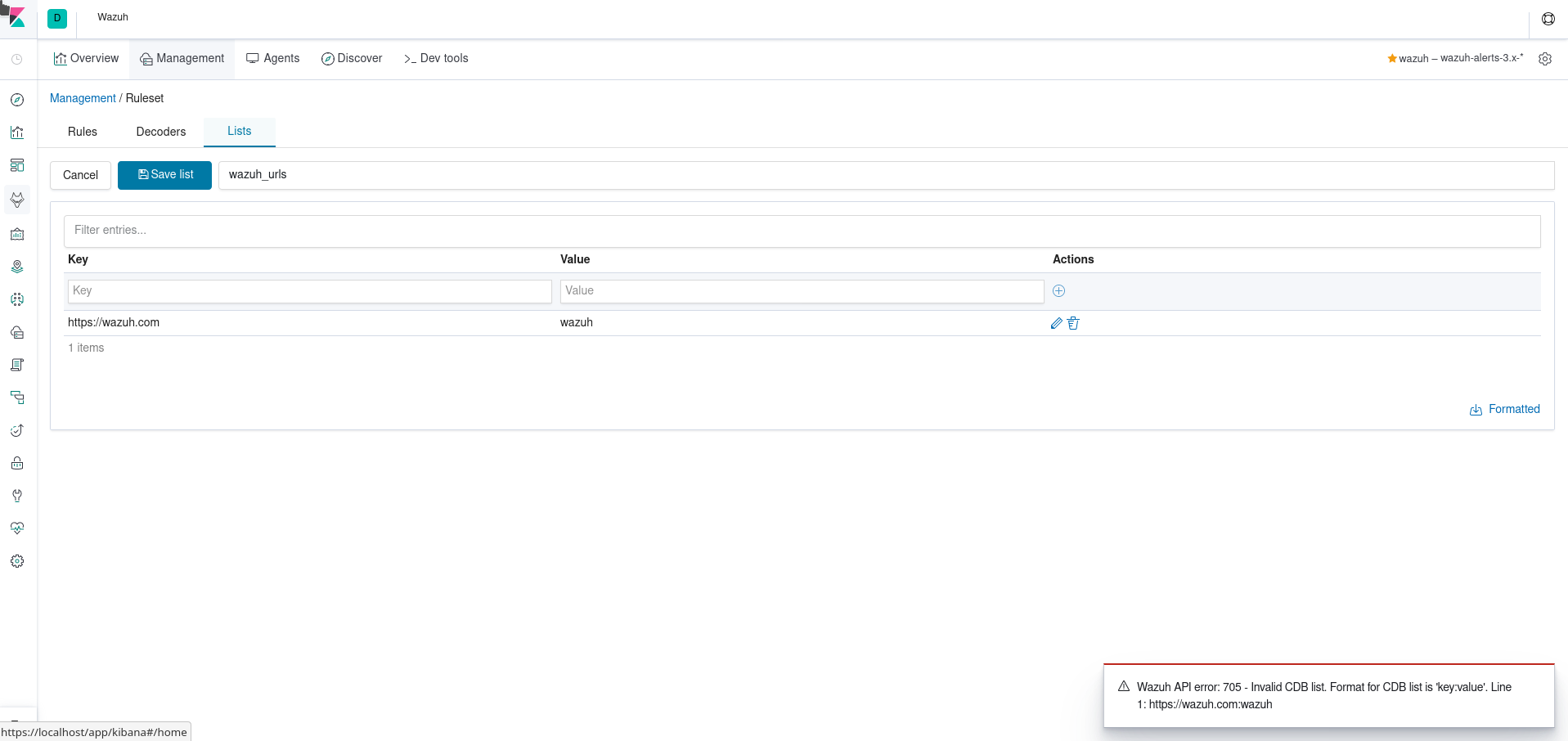Open the Wazuh app from the sidebar
Image resolution: width=1568 pixels, height=741 pixels.
16,199
